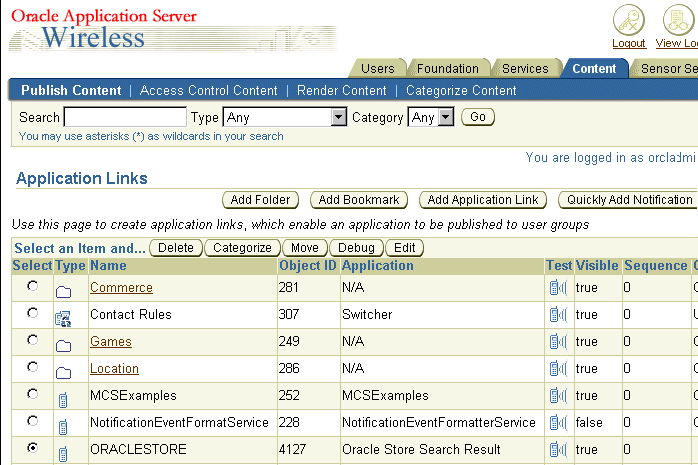Open the Type dropdown
698x465 pixels.
coord(285,117)
